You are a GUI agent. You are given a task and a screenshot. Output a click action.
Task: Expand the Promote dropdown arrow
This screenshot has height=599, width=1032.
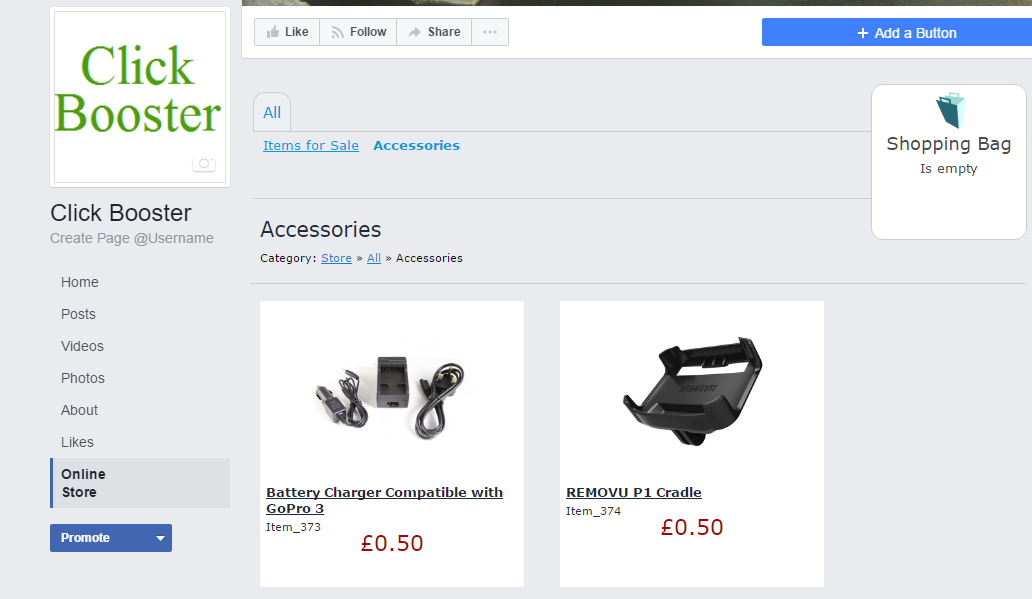160,538
